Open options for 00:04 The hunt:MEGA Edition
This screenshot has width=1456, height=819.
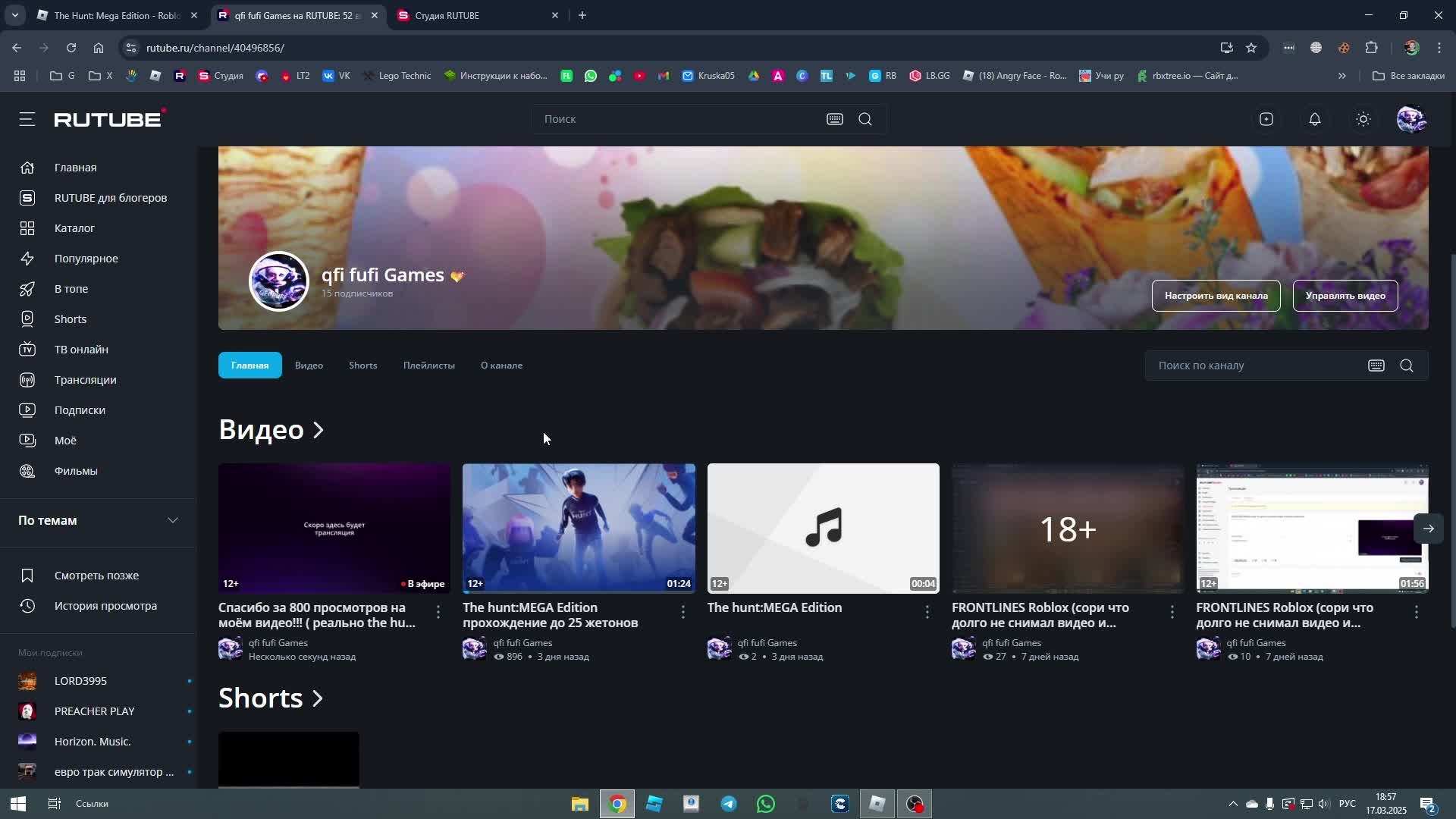927,612
